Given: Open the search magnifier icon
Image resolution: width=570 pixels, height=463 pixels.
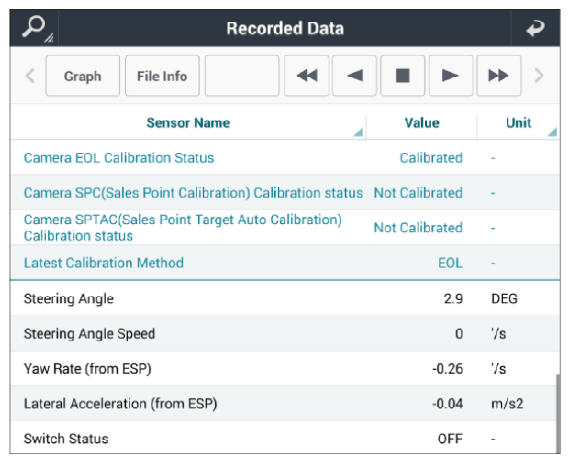Looking at the screenshot, I should tap(35, 28).
